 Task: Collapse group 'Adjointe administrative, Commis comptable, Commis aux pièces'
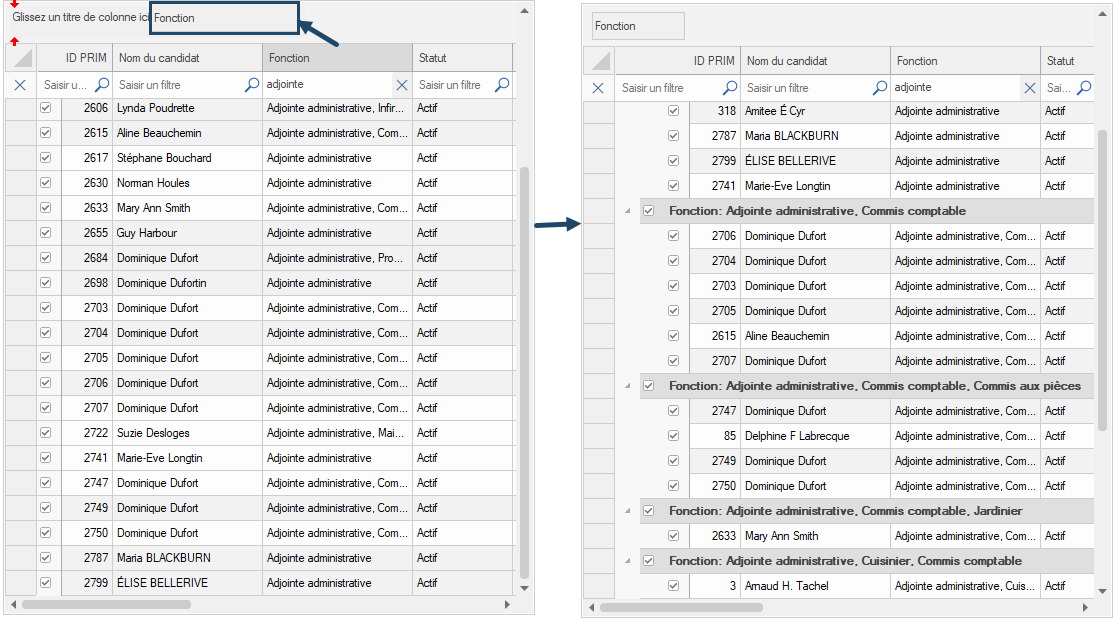(x=628, y=386)
